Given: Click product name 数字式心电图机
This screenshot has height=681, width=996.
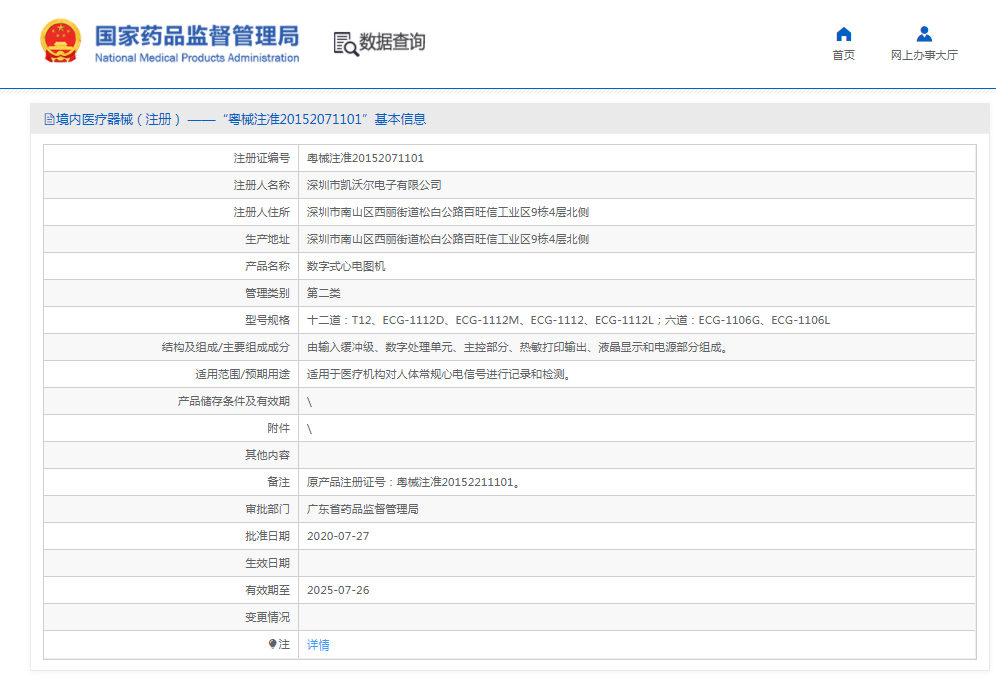Looking at the screenshot, I should pyautogui.click(x=345, y=266).
